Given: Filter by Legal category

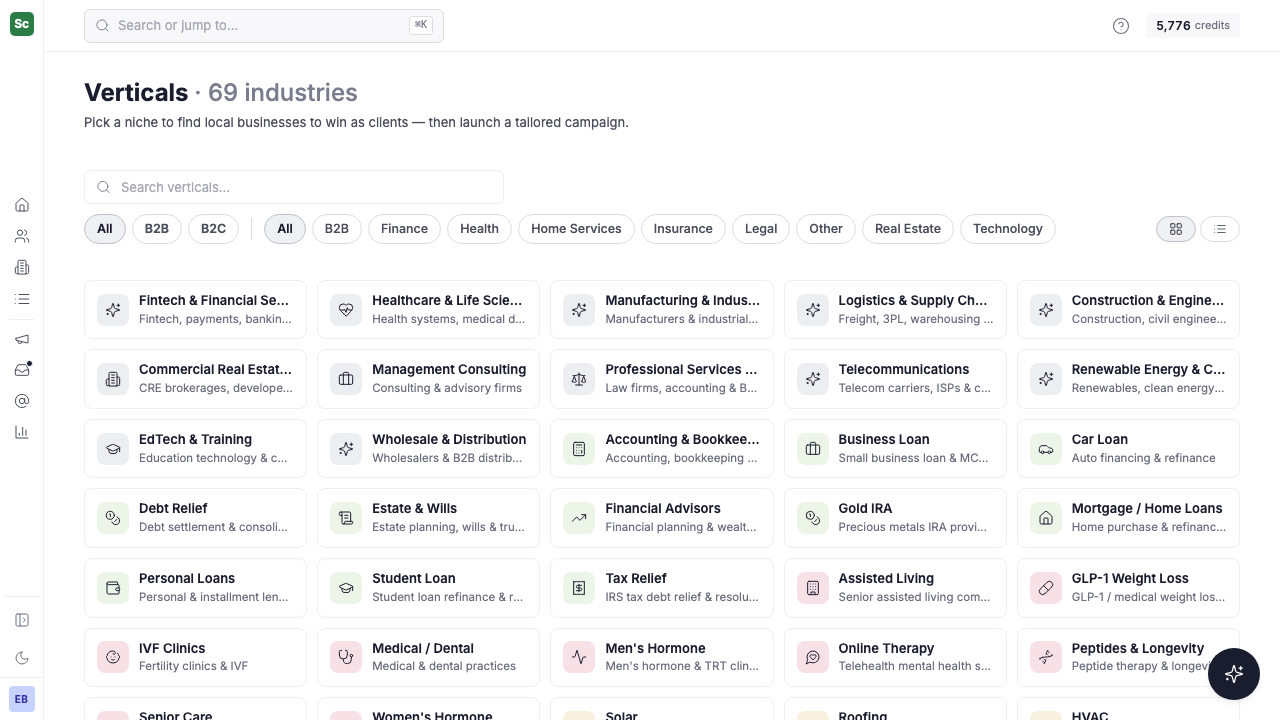Looking at the screenshot, I should (761, 229).
